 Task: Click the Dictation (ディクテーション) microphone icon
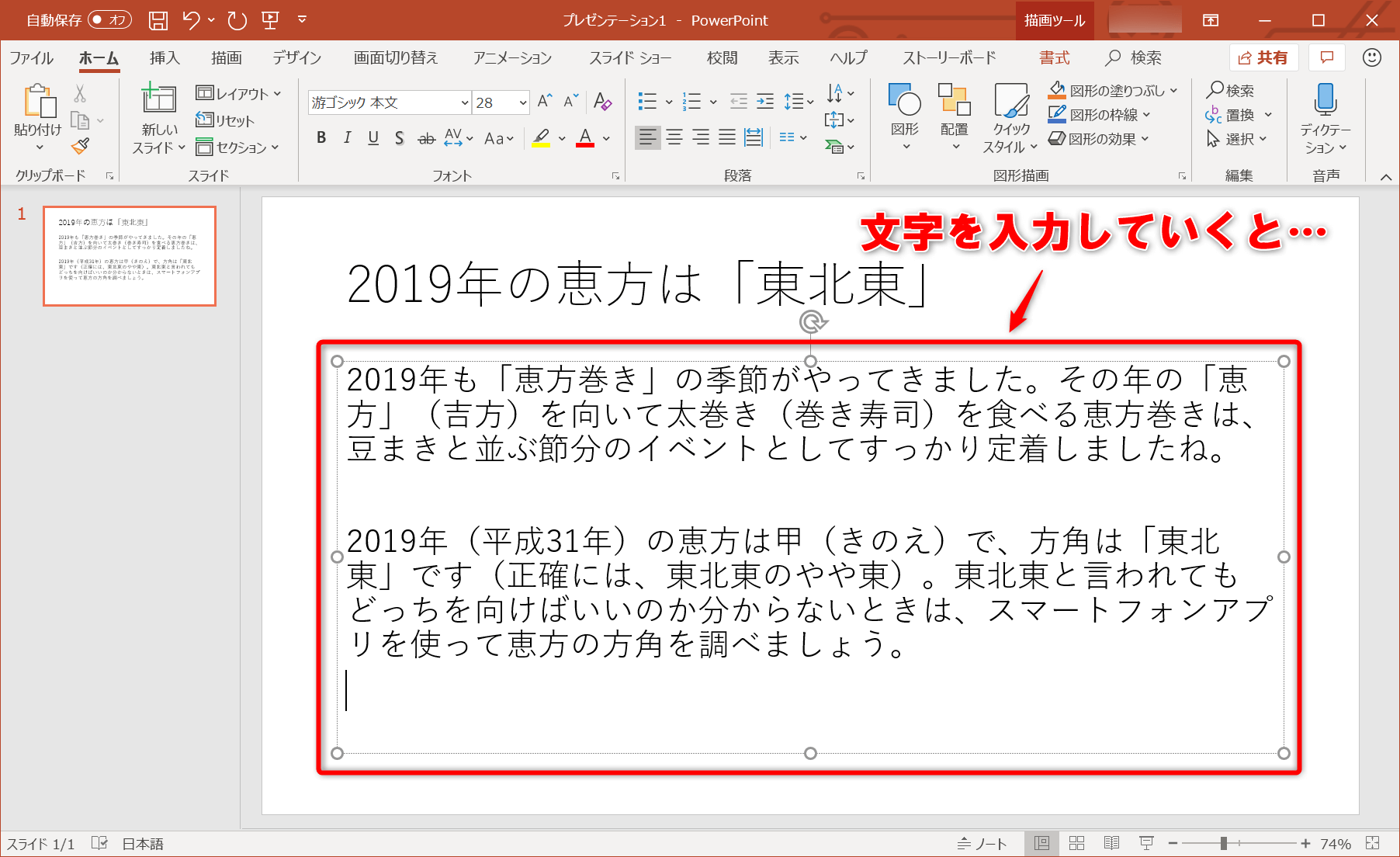click(1325, 99)
